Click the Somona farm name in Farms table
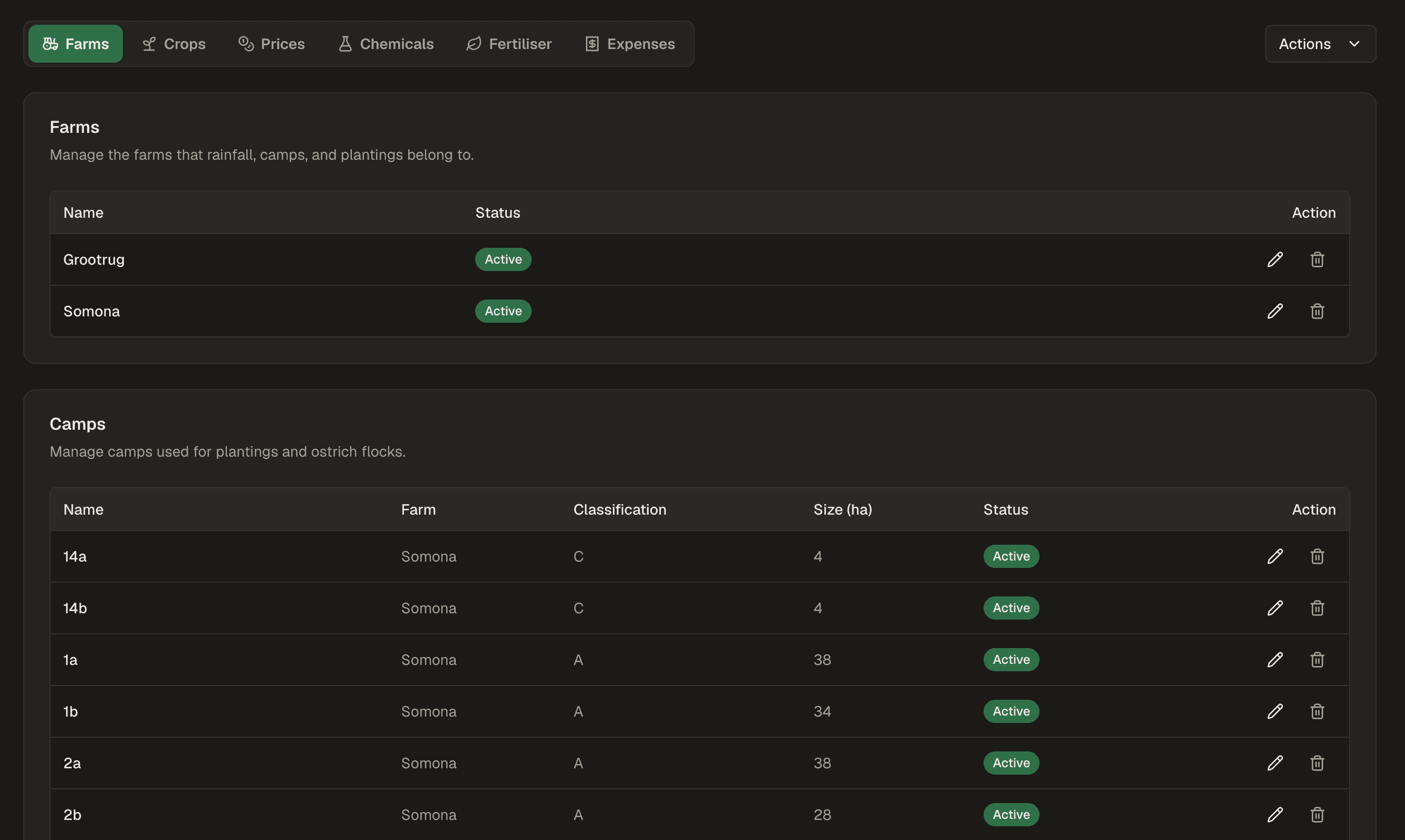The width and height of the screenshot is (1405, 840). click(92, 311)
